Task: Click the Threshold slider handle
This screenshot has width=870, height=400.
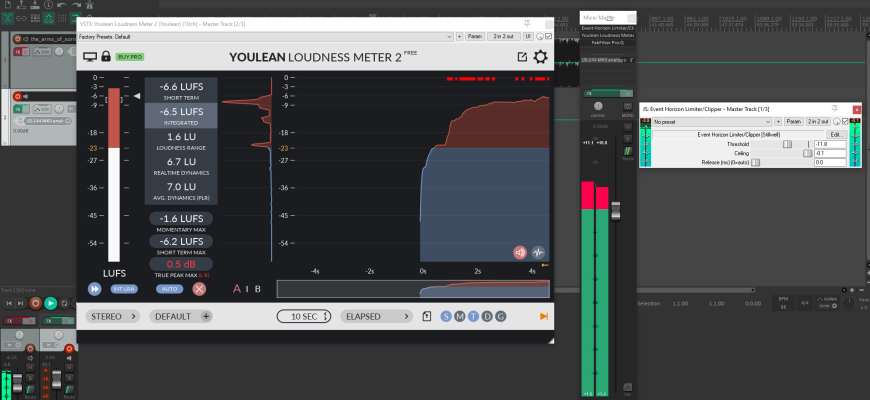Action: [787, 144]
